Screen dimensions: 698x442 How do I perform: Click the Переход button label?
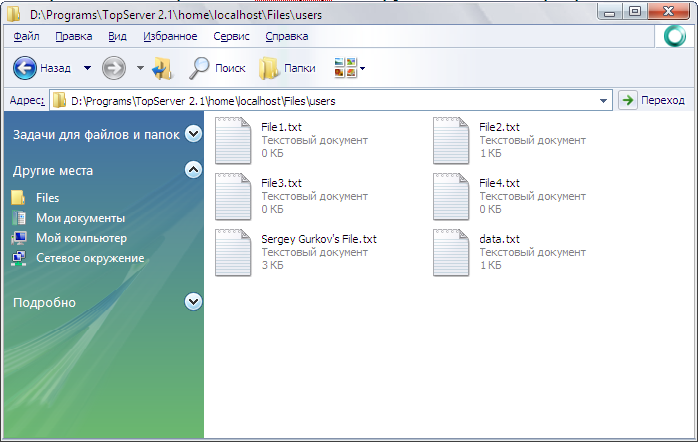(662, 100)
